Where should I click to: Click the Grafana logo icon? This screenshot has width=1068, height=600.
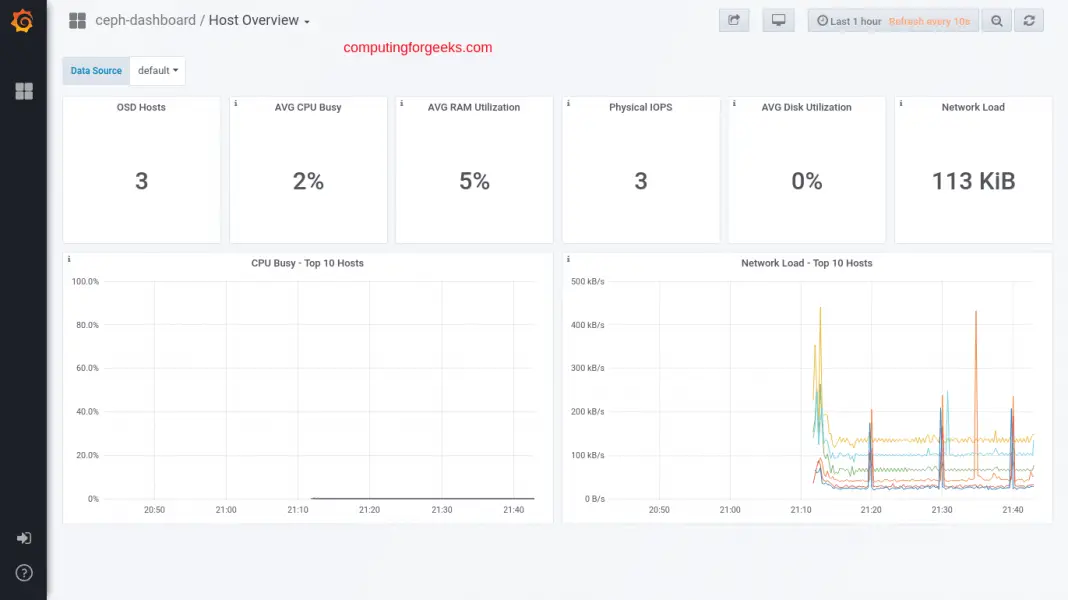point(22,21)
